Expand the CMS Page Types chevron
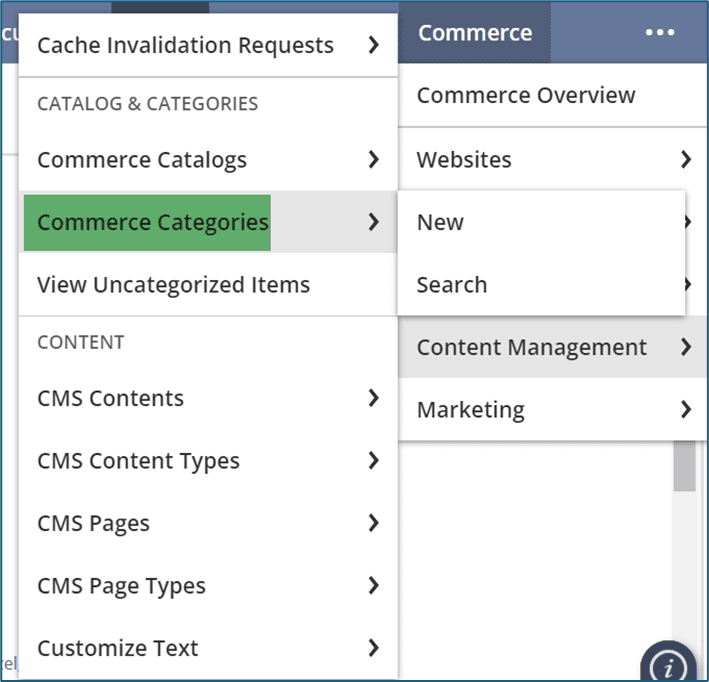Viewport: 709px width, 682px height. (373, 585)
